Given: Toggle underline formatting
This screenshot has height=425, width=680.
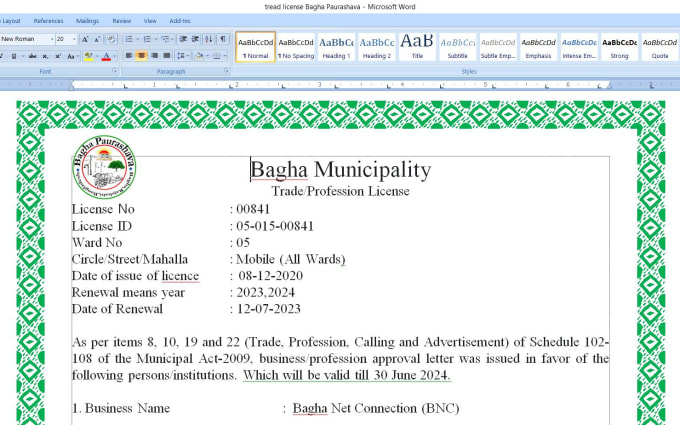Looking at the screenshot, I should coord(14,56).
